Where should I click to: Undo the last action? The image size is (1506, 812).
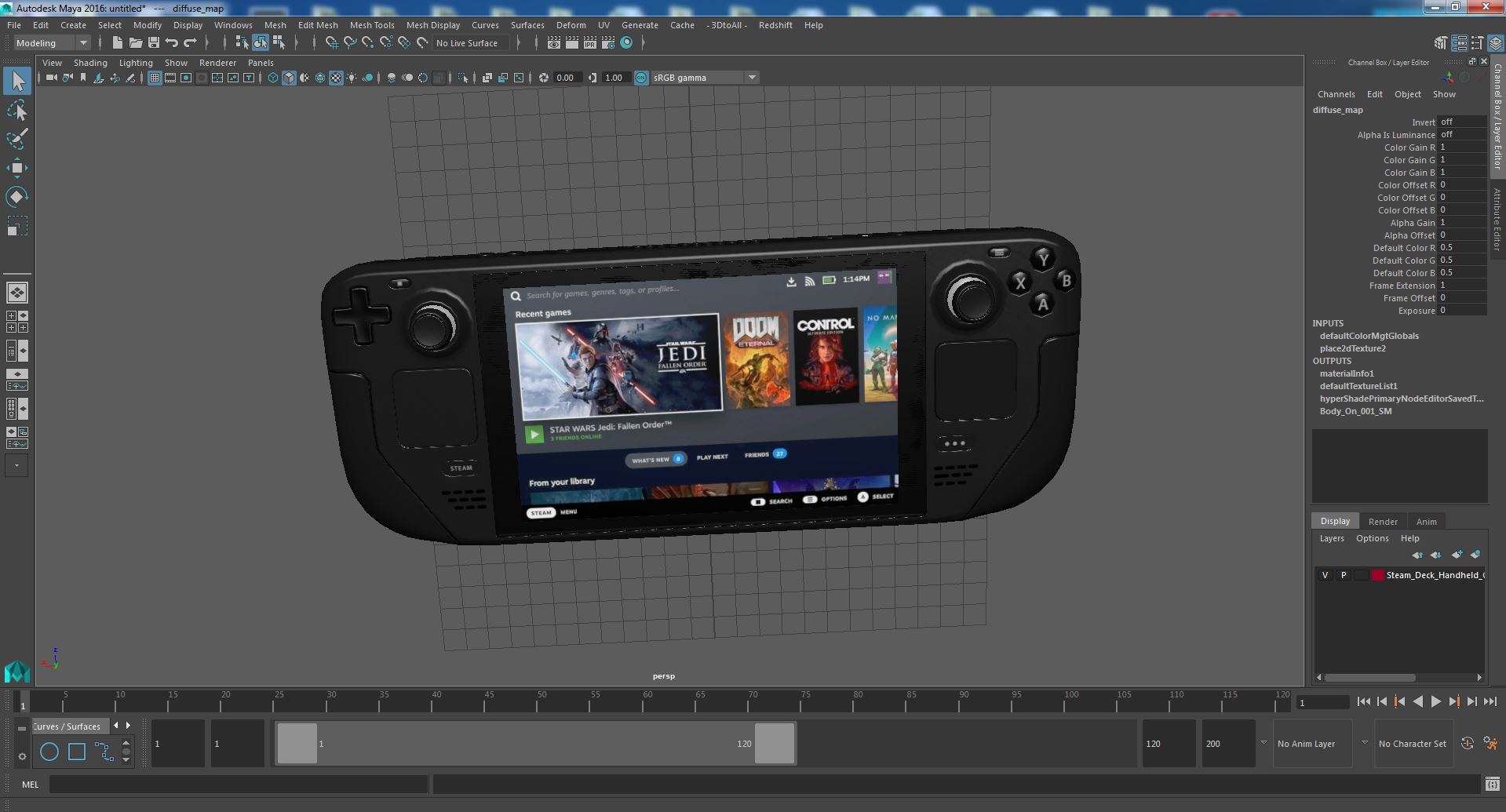[172, 43]
